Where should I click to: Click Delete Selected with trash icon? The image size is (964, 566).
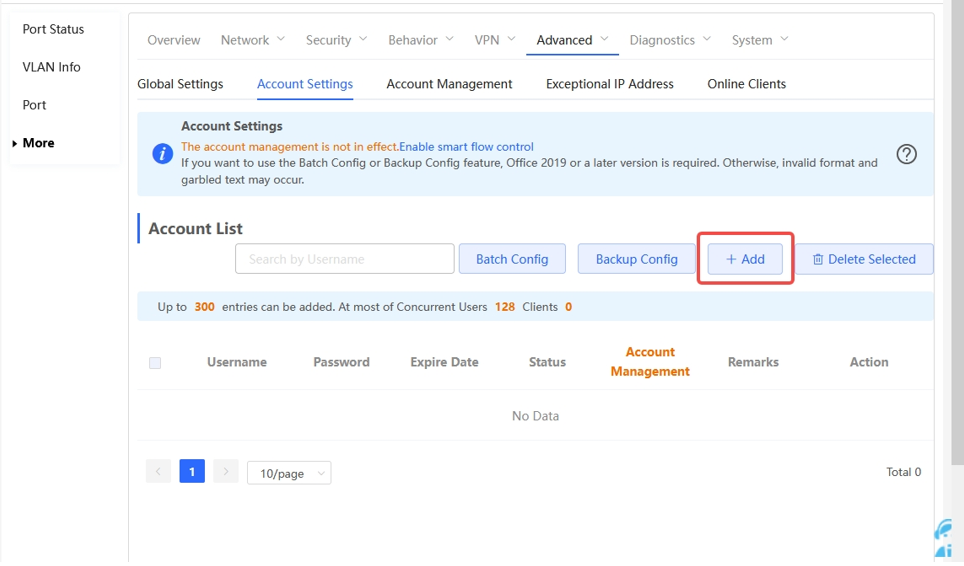coord(864,259)
